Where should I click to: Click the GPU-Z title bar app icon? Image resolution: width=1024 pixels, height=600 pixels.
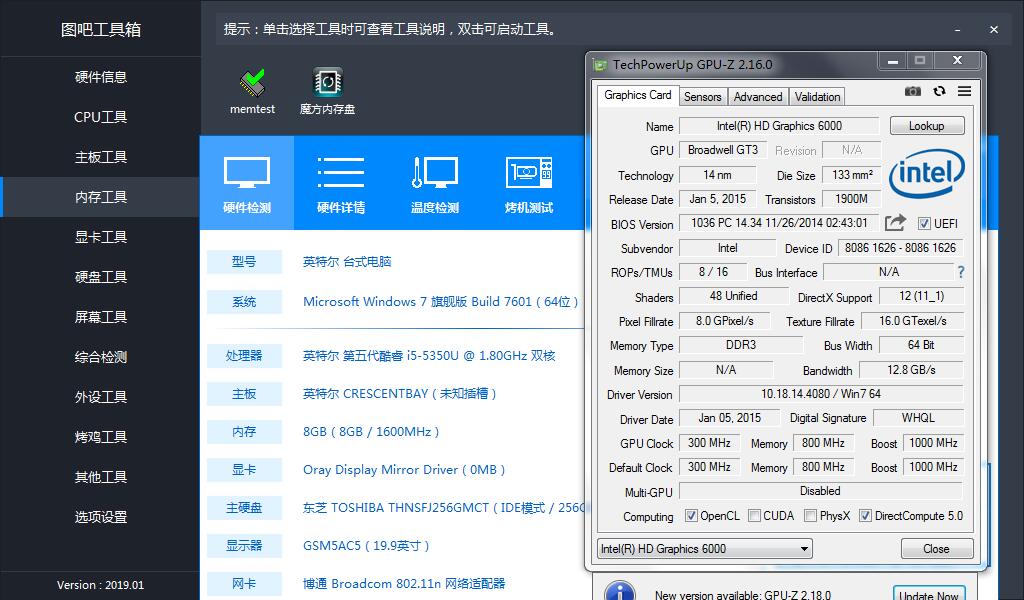[x=600, y=65]
